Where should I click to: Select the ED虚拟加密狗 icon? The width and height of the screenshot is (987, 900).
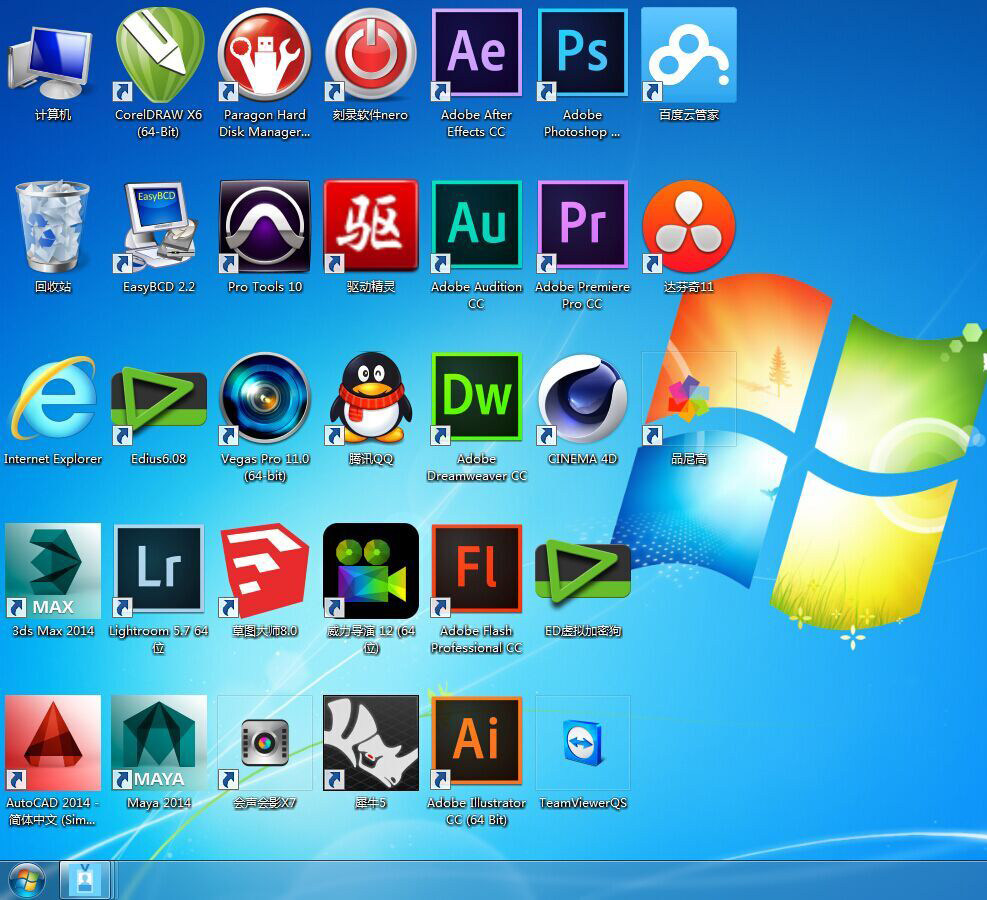coord(582,571)
